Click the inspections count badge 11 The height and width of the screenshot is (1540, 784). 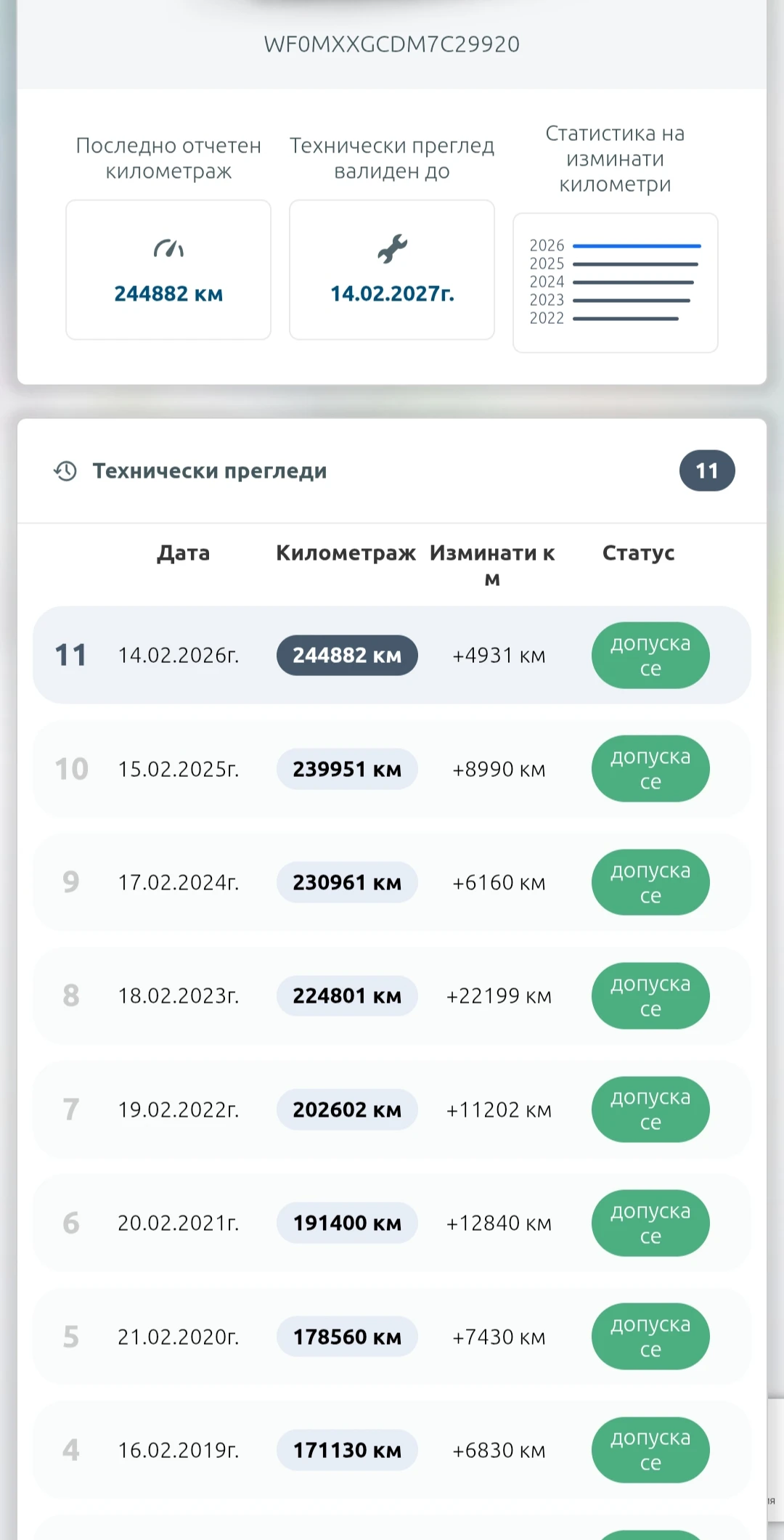pyautogui.click(x=706, y=471)
